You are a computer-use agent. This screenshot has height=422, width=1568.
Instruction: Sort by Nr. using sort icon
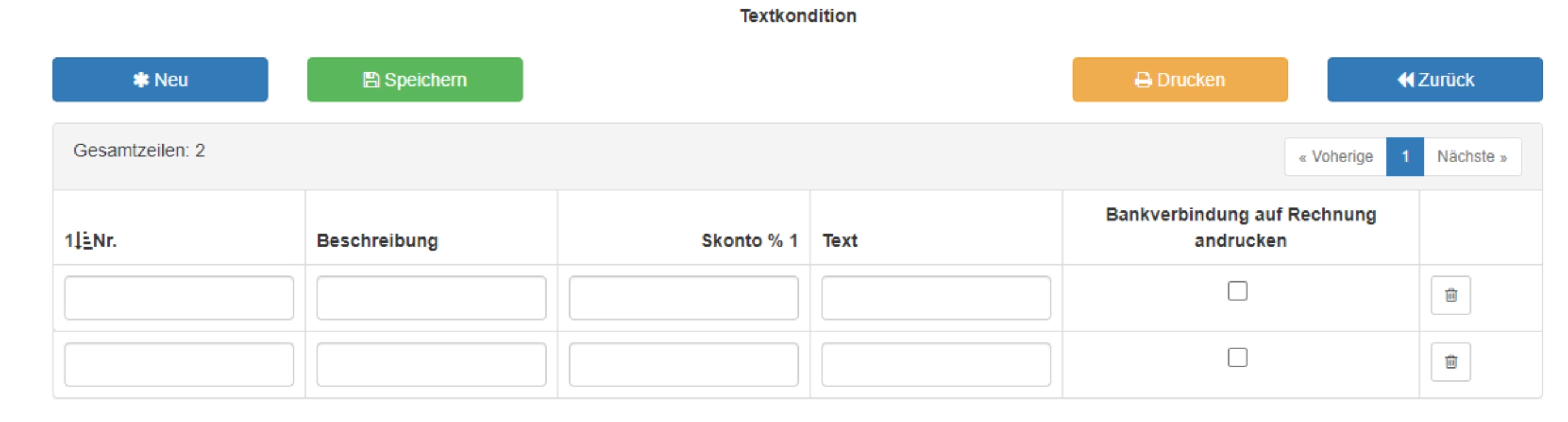[x=79, y=241]
